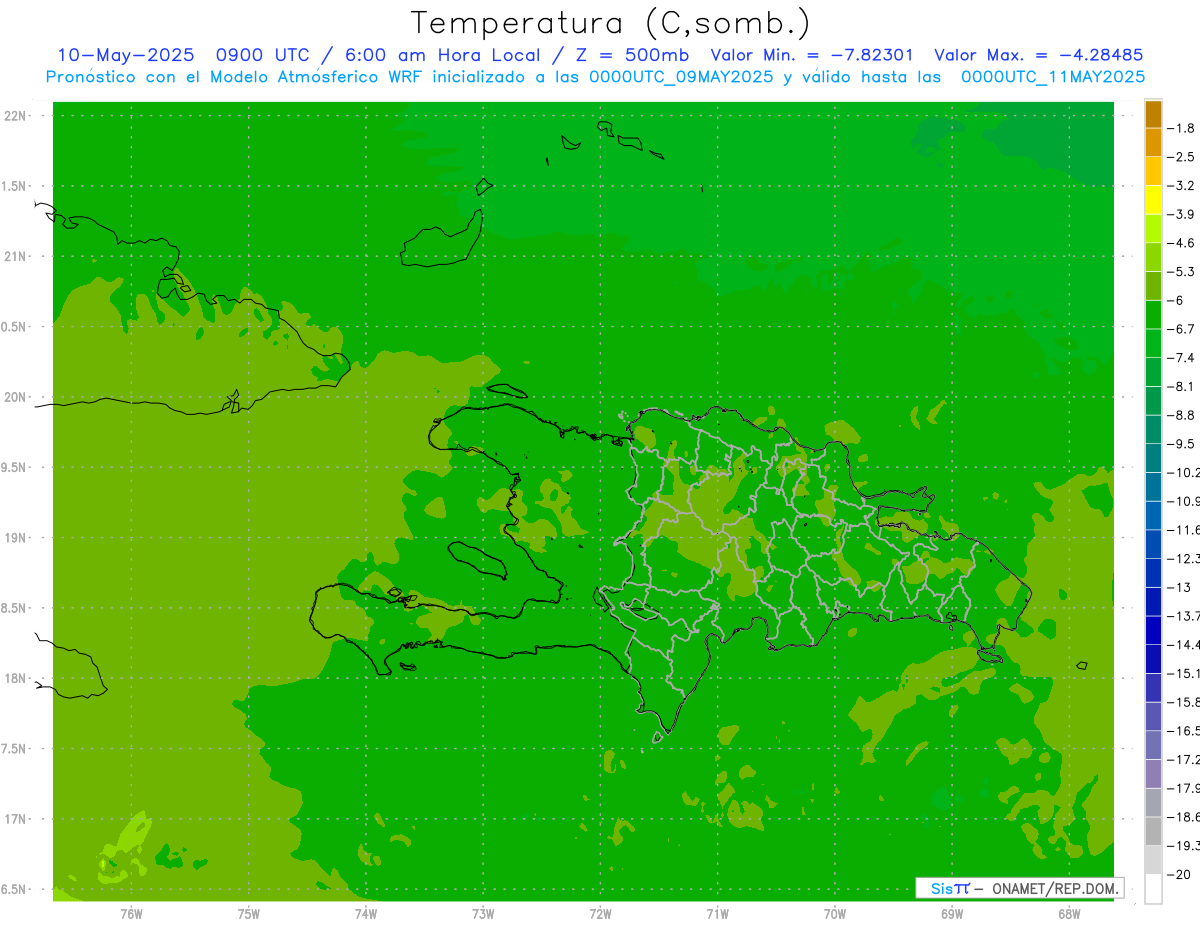Click the '76W' longitude label
Image resolution: width=1200 pixels, height=927 pixels.
click(131, 914)
